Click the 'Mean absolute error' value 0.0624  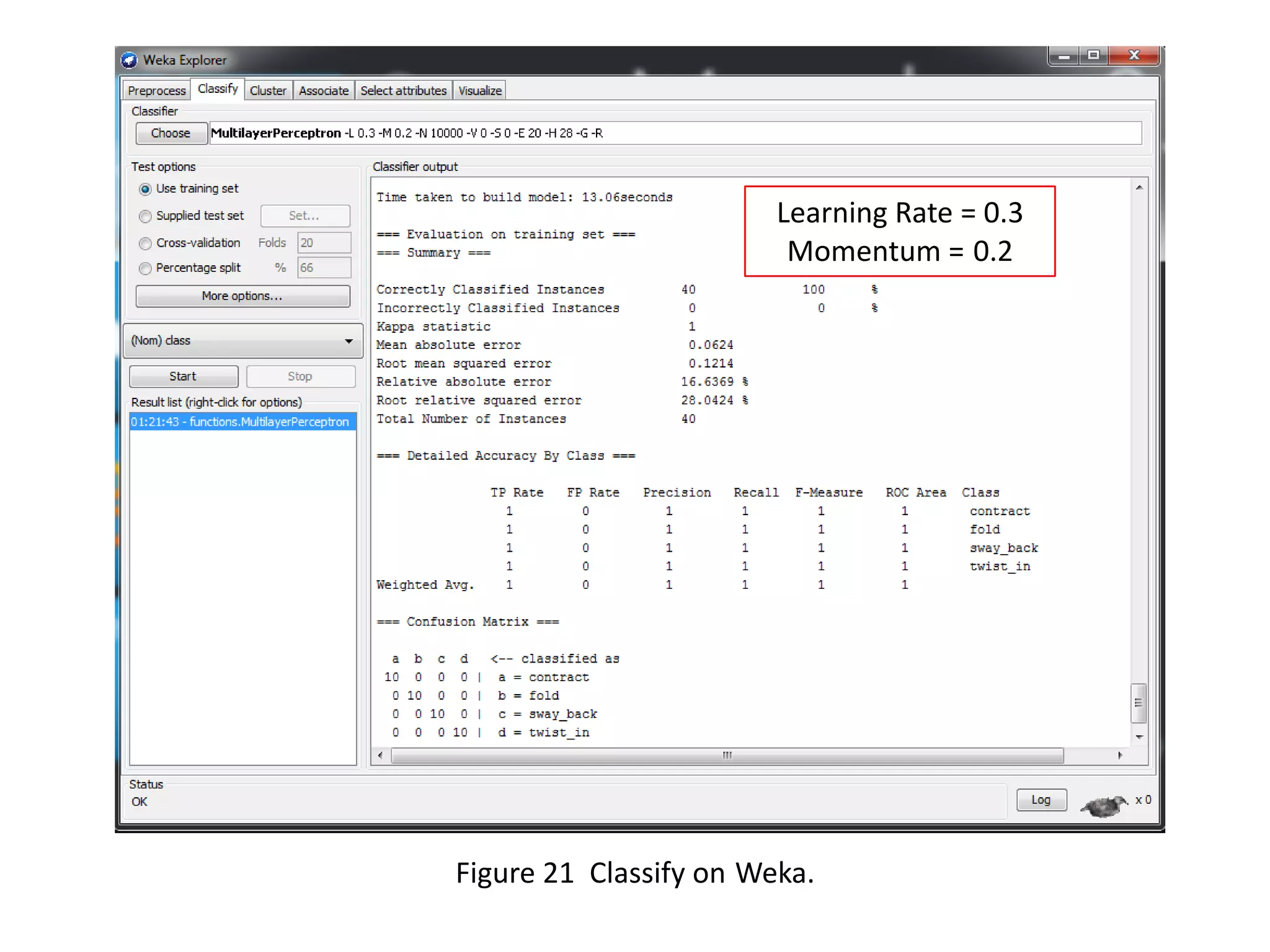tap(711, 345)
